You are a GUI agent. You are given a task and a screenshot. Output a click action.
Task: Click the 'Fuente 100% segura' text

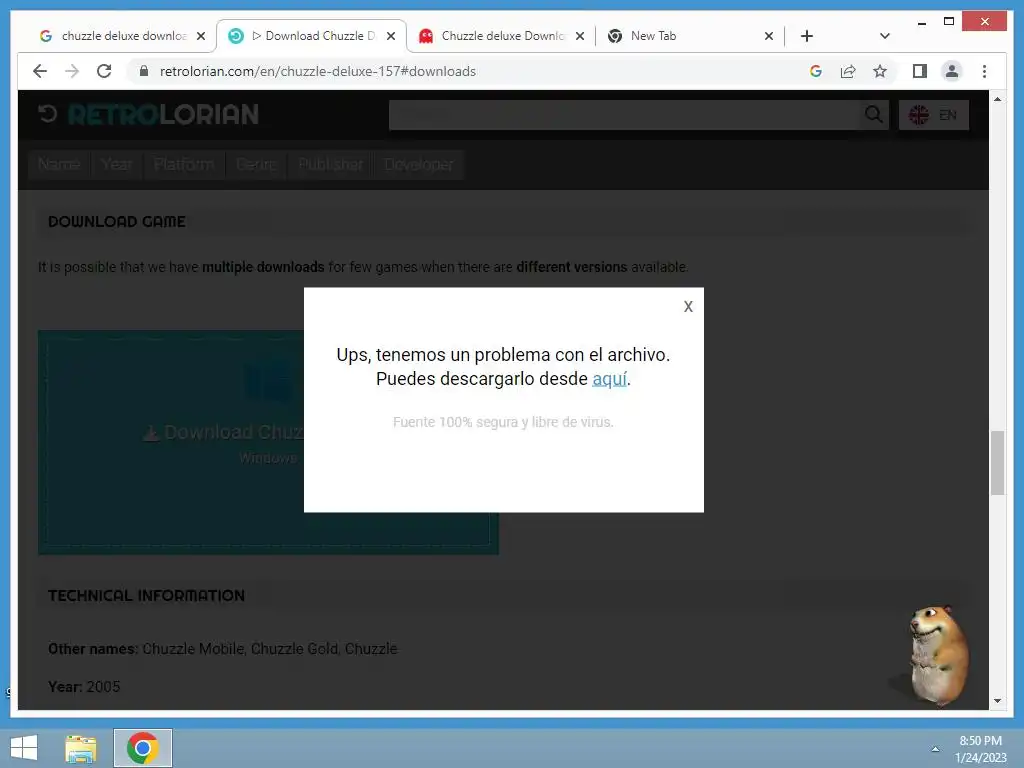pyautogui.click(x=503, y=422)
